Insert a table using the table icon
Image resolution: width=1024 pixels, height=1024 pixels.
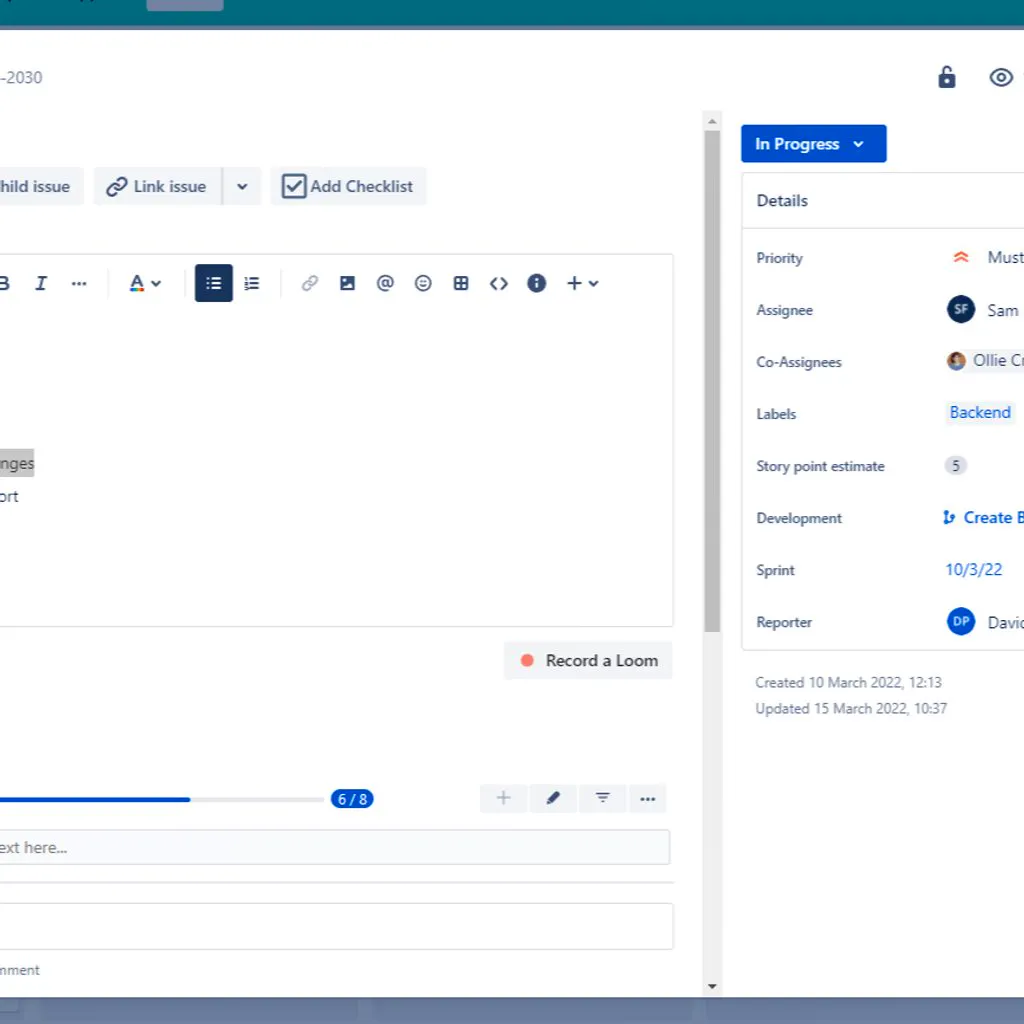(x=461, y=284)
